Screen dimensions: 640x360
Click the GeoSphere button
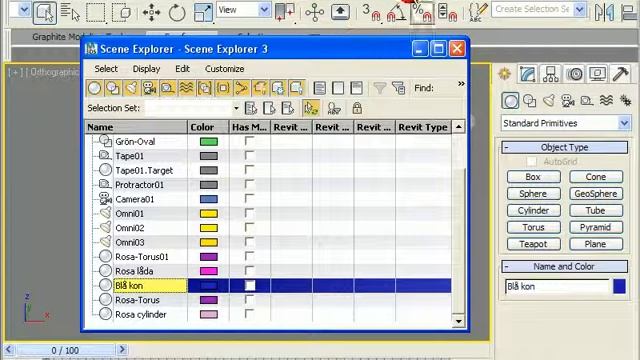[596, 193]
